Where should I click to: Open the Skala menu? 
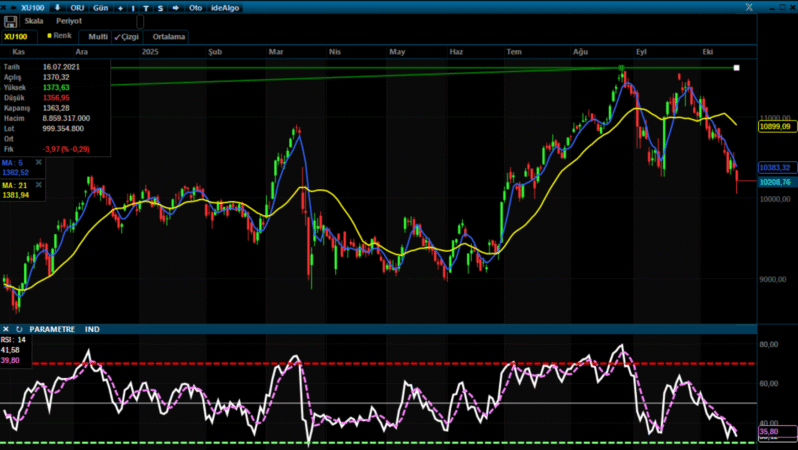[34, 21]
